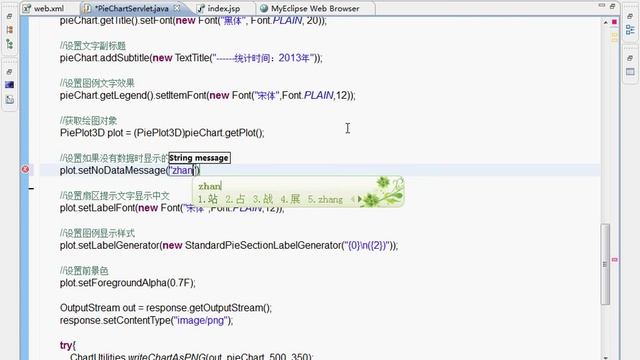
Task: Choose IME candidate 3 战
Action: [x=262, y=199]
